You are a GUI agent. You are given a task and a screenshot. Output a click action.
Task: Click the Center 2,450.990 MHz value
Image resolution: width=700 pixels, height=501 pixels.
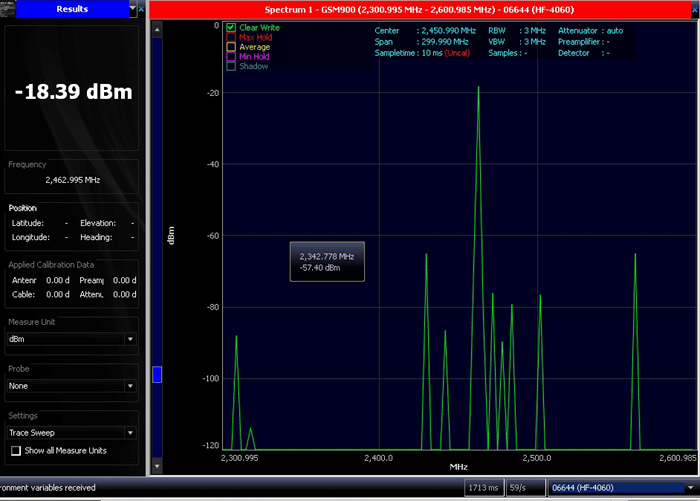[x=448, y=31]
